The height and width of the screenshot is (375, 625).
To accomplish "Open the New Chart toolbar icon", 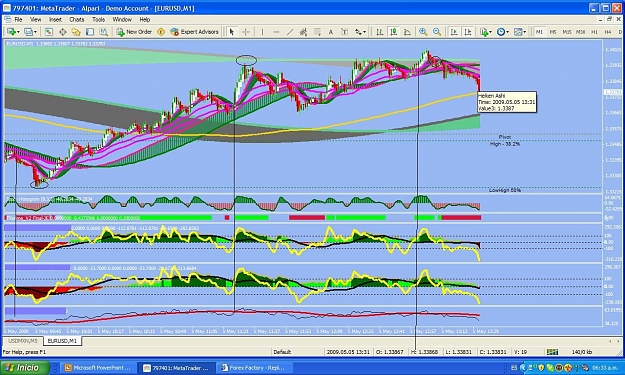I will [x=11, y=32].
